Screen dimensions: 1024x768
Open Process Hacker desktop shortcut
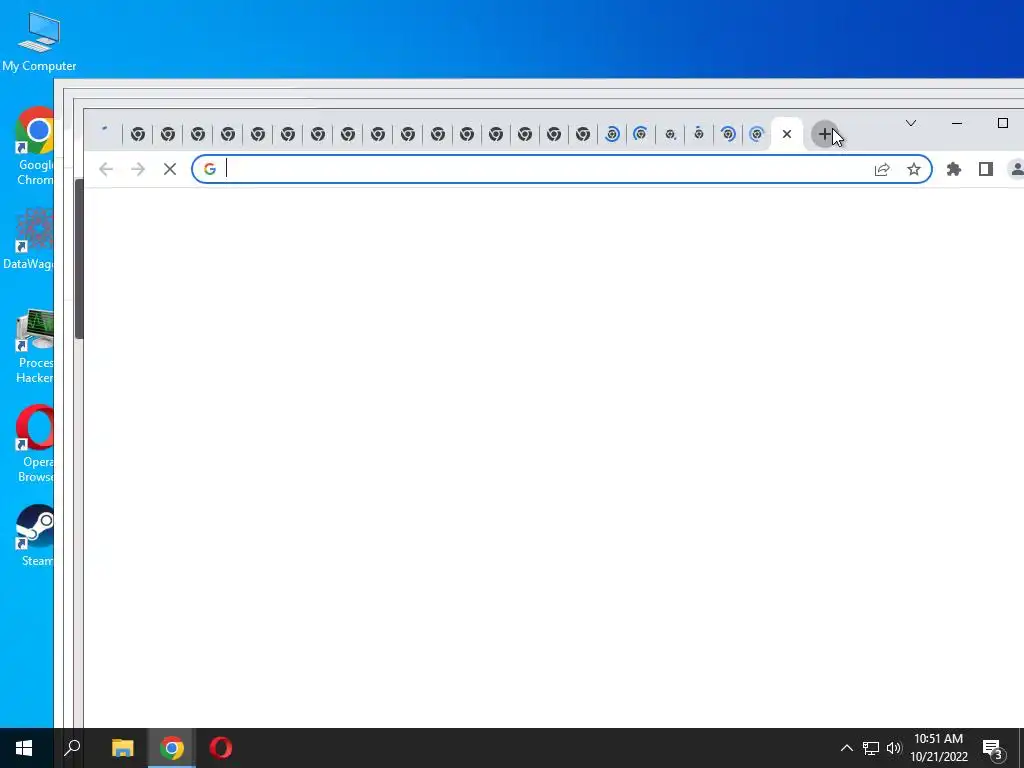(x=35, y=346)
